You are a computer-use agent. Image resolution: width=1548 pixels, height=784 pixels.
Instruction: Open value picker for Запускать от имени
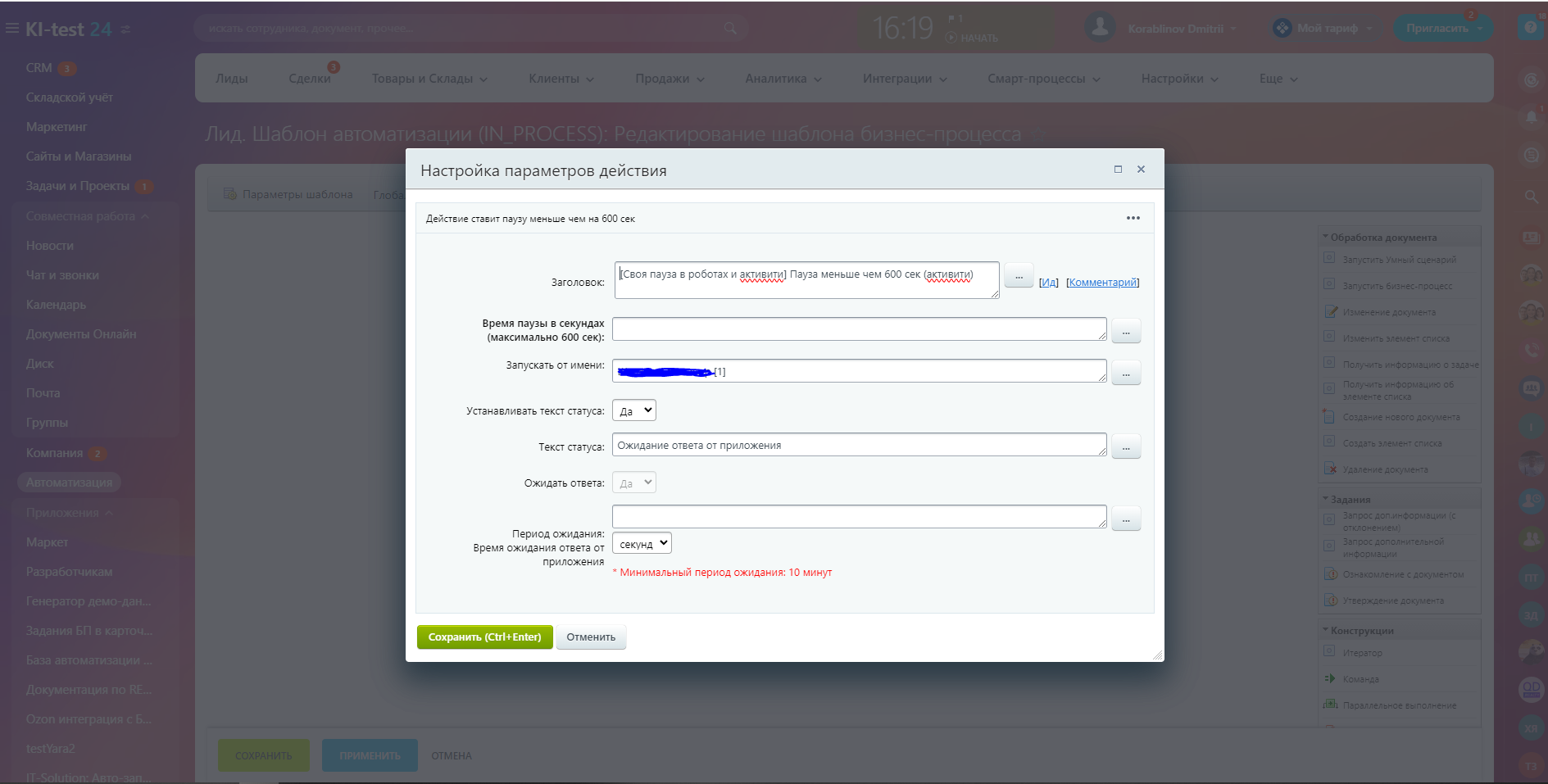click(1126, 373)
